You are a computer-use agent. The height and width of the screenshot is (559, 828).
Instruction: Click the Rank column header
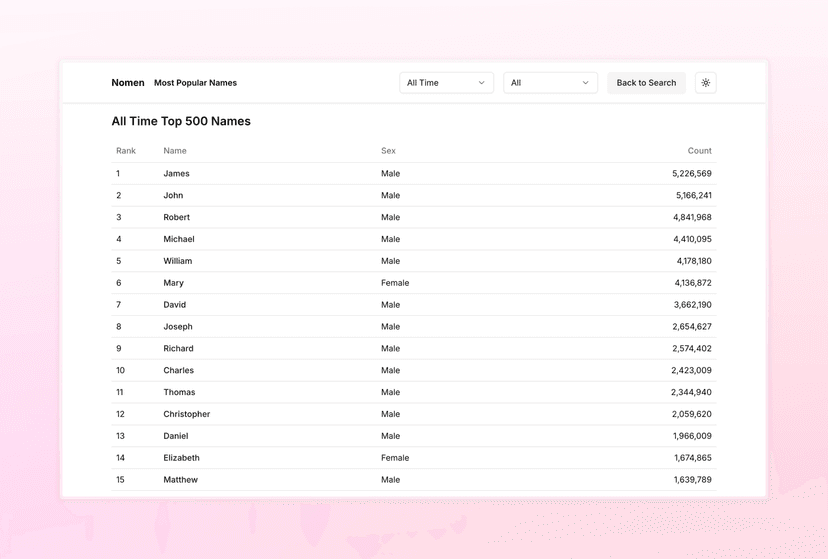pyautogui.click(x=126, y=151)
